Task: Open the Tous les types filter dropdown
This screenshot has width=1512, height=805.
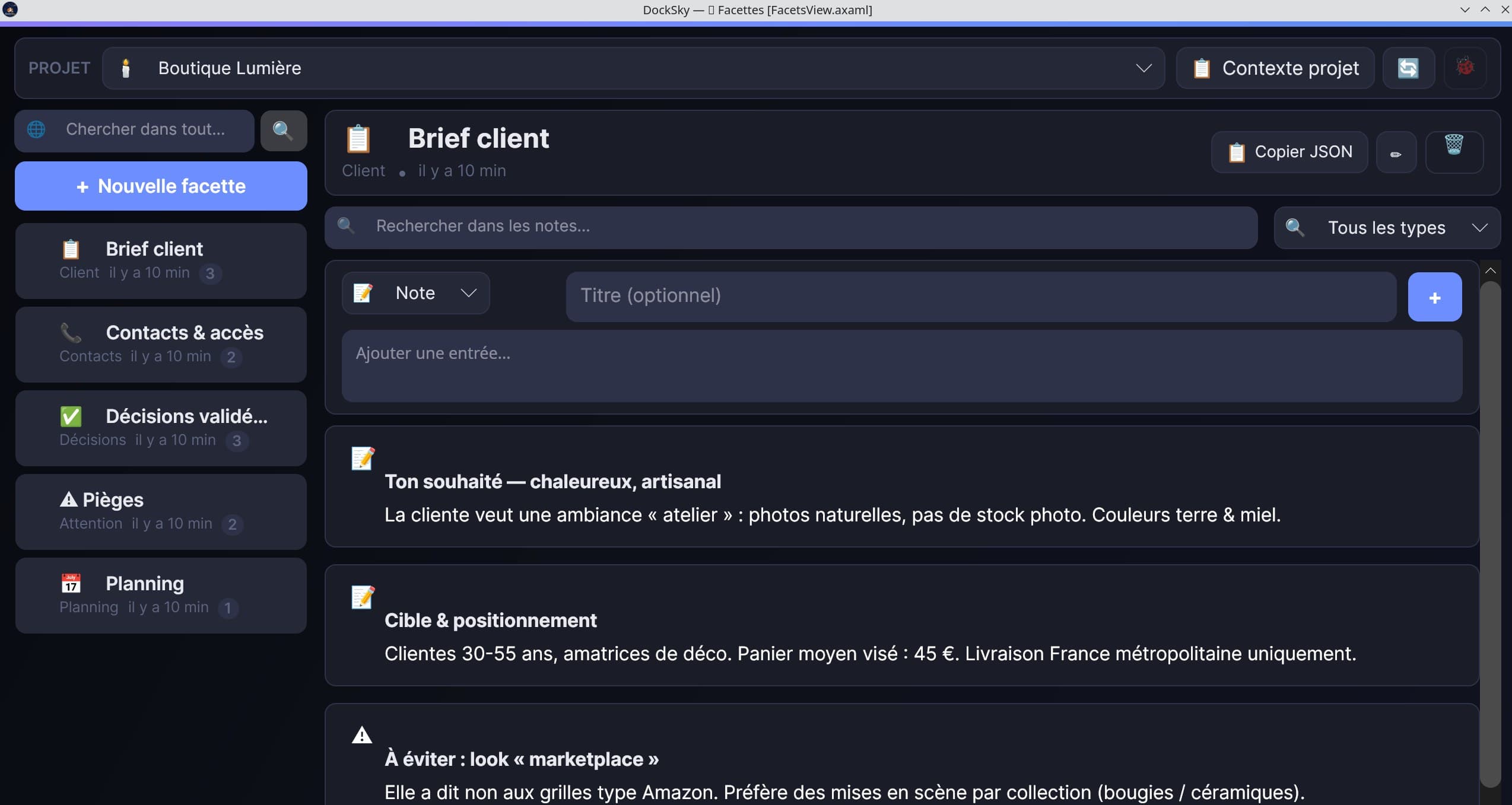Action: click(x=1387, y=228)
